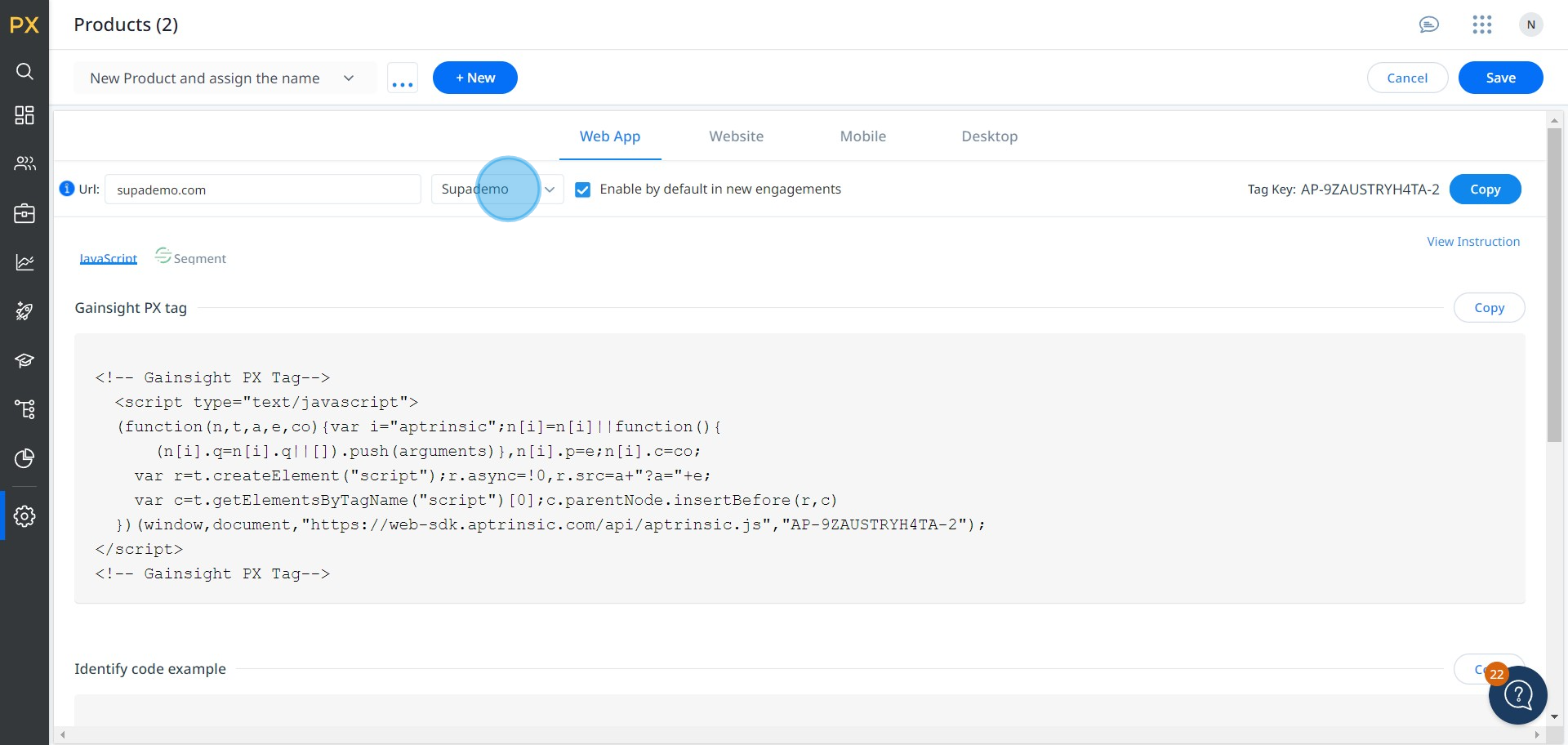Open the help widget with 22 badge
The image size is (1568, 745).
pos(1517,695)
